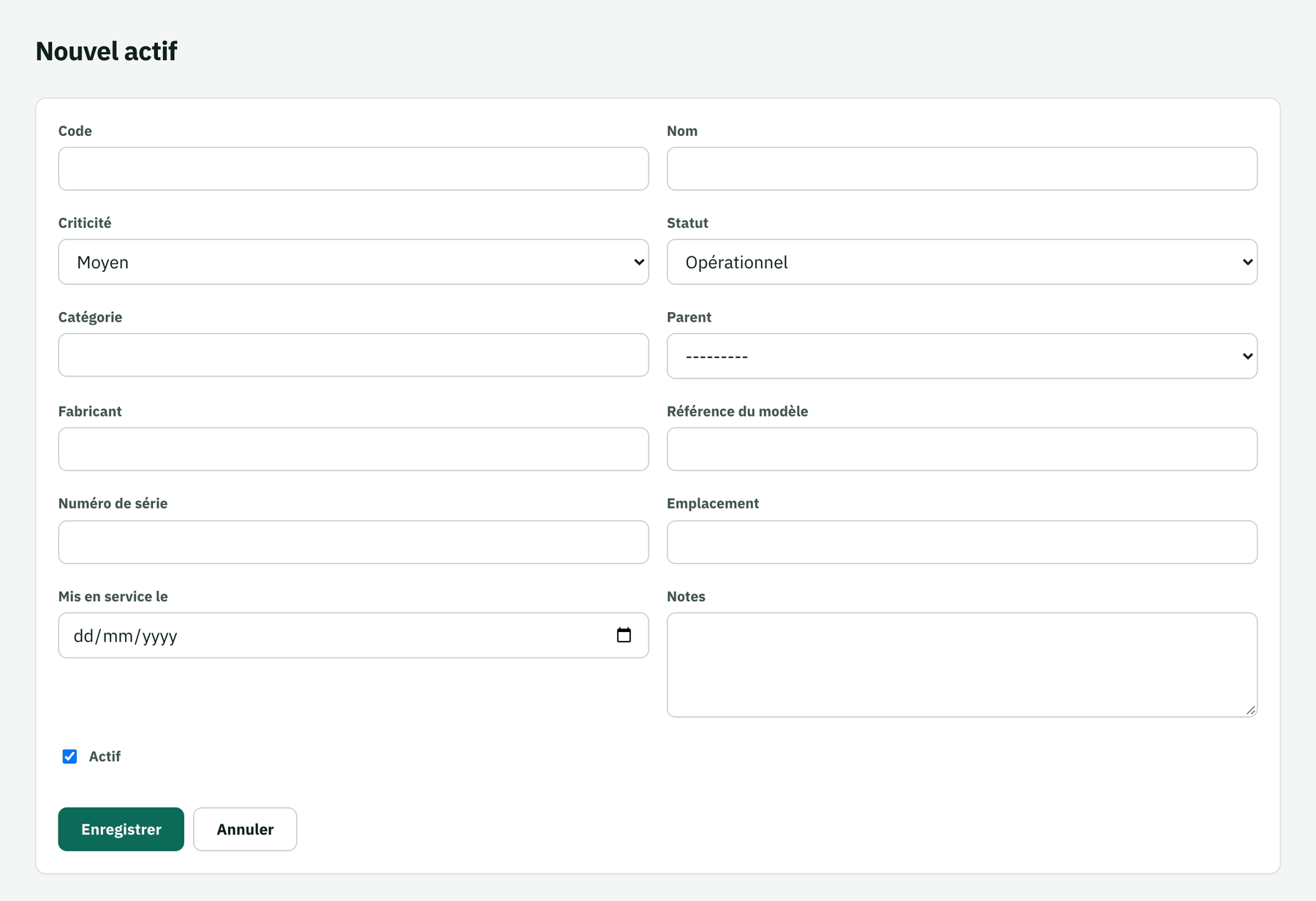The width and height of the screenshot is (1316, 901).
Task: Click into the Fabricant field
Action: tap(353, 449)
